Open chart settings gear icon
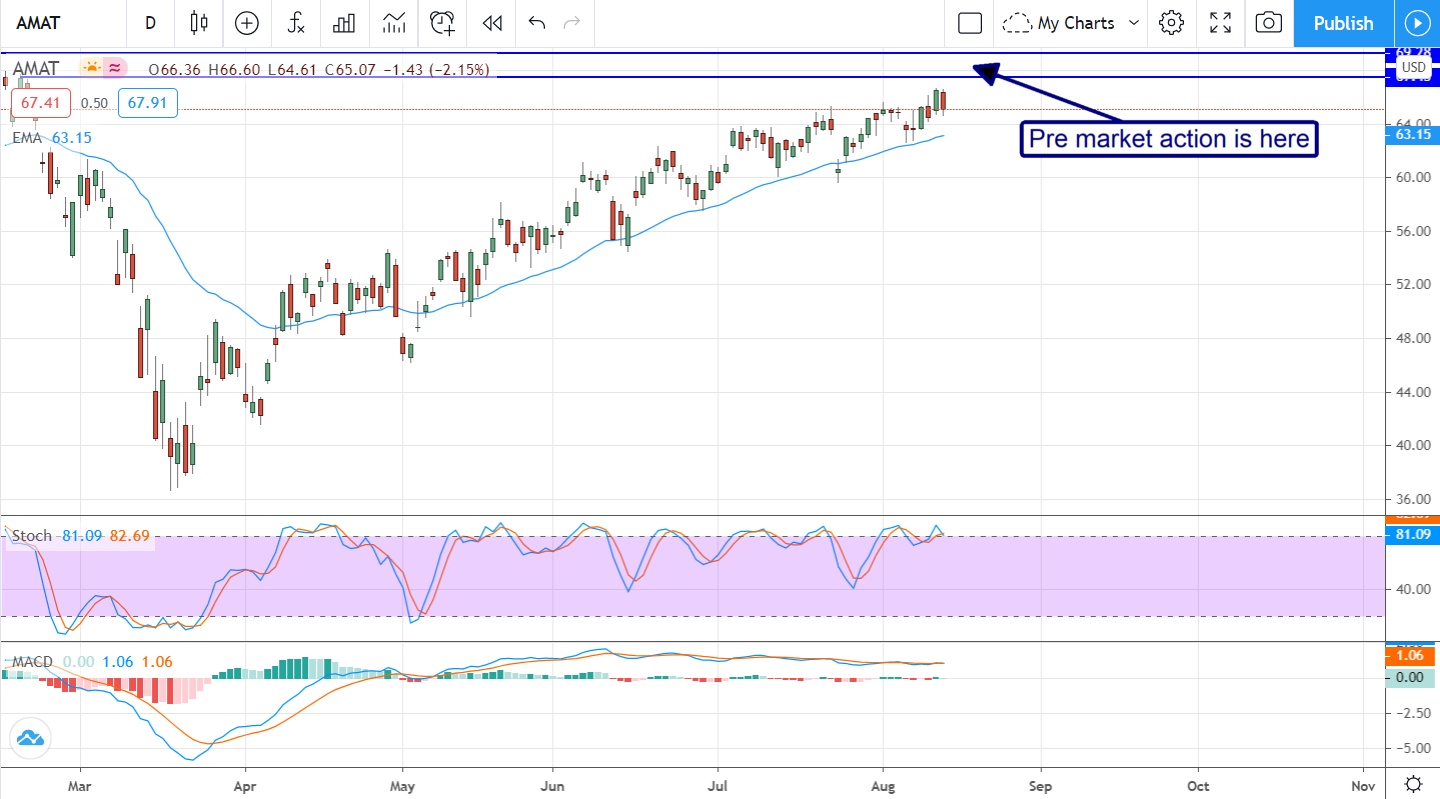 1172,23
